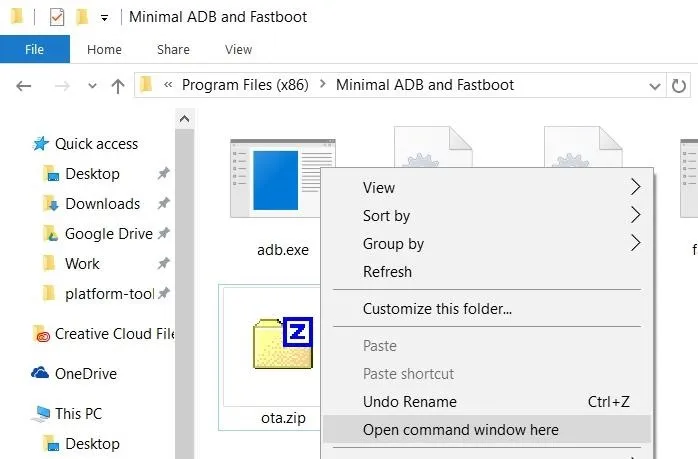Open the View submenu in context menu
The image size is (698, 459).
click(487, 187)
